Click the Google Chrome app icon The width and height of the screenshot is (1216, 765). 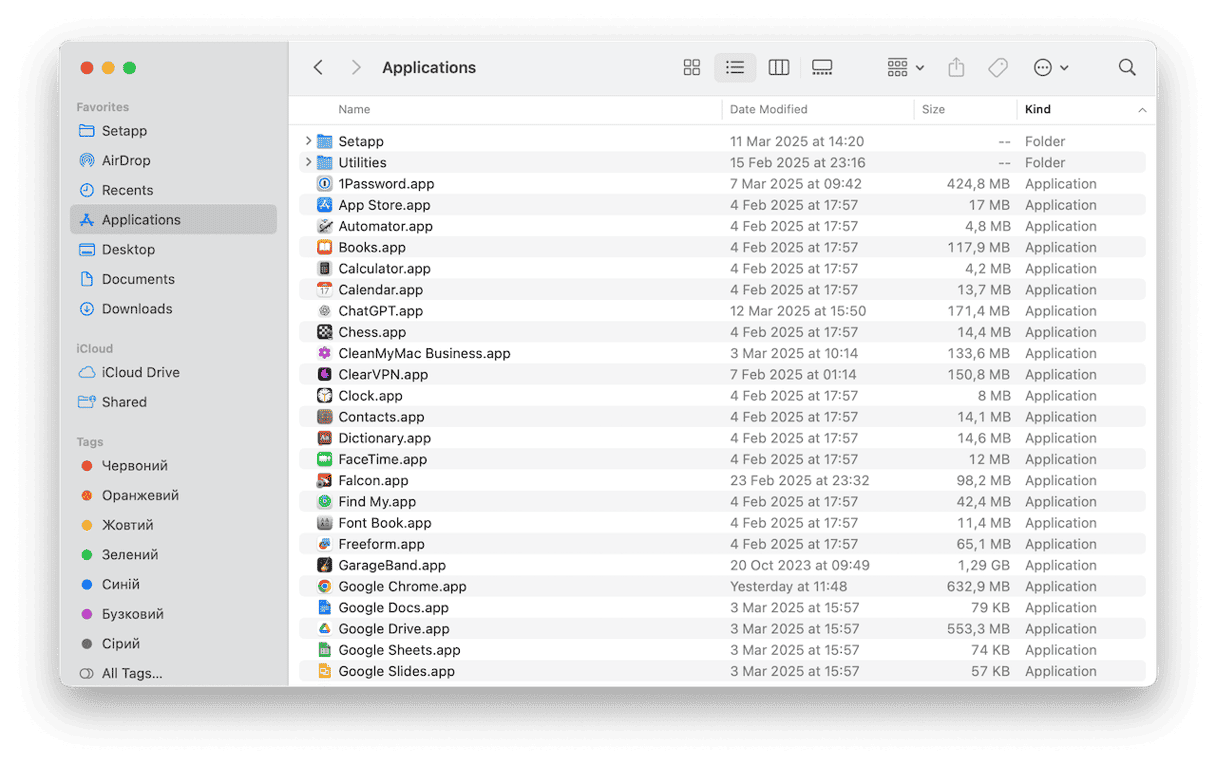[x=324, y=587]
